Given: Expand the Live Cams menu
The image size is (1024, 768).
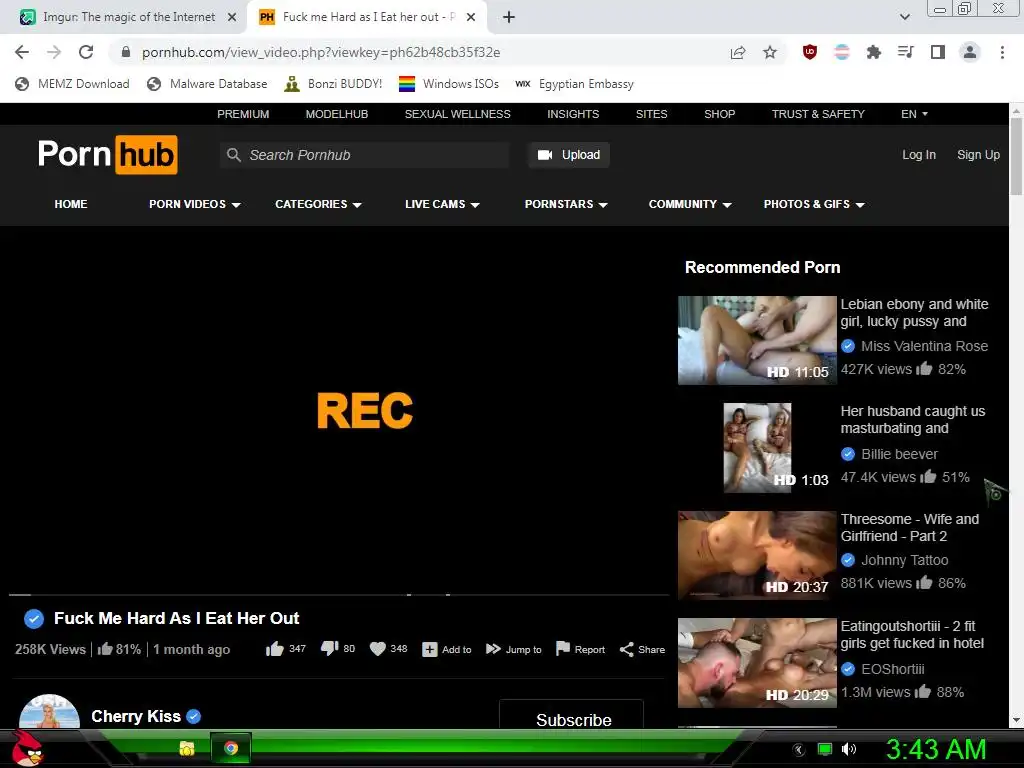Looking at the screenshot, I should coord(442,204).
